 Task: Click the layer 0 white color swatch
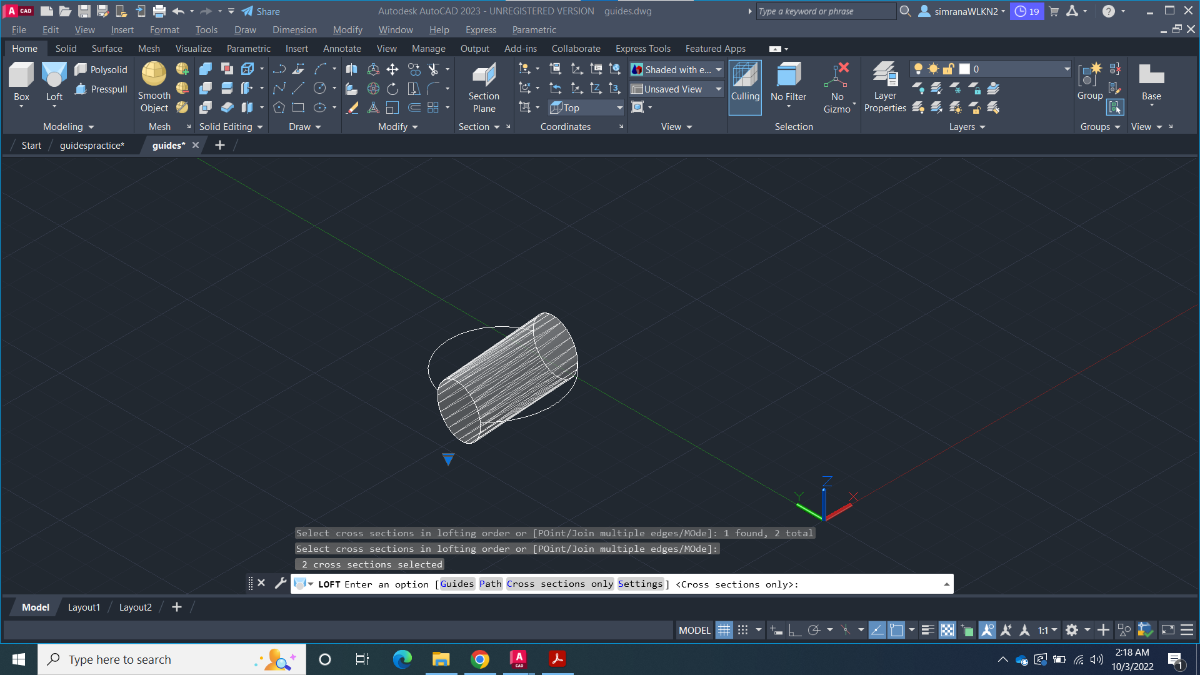click(964, 69)
